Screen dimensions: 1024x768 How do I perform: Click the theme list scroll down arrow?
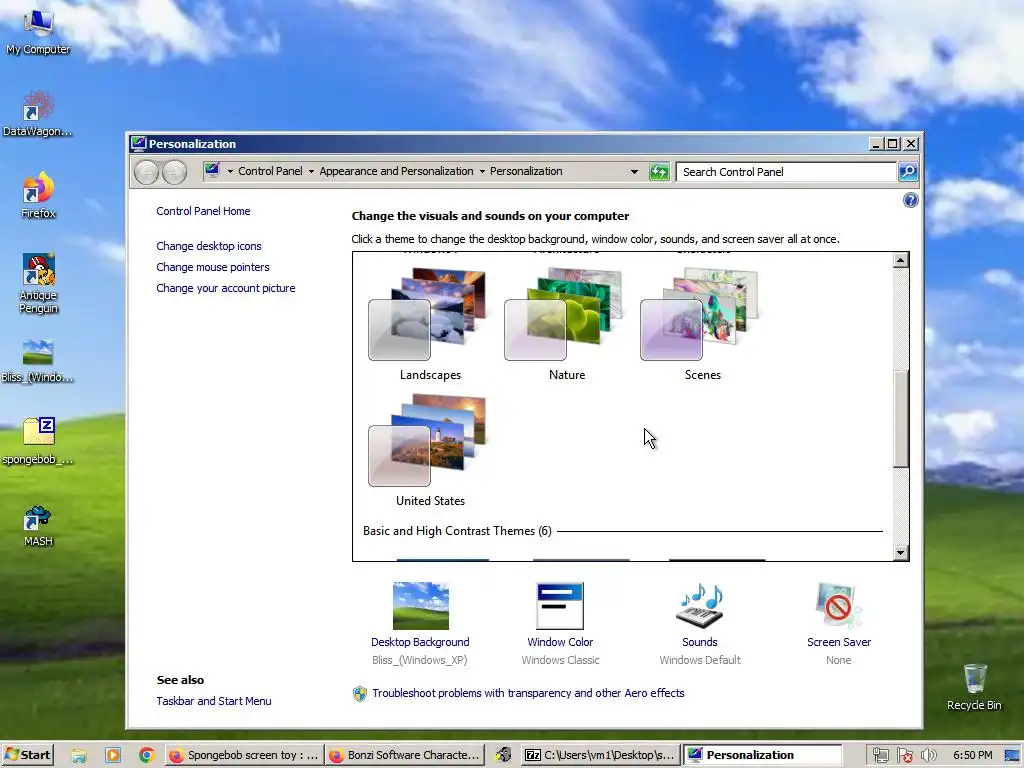[x=901, y=552]
